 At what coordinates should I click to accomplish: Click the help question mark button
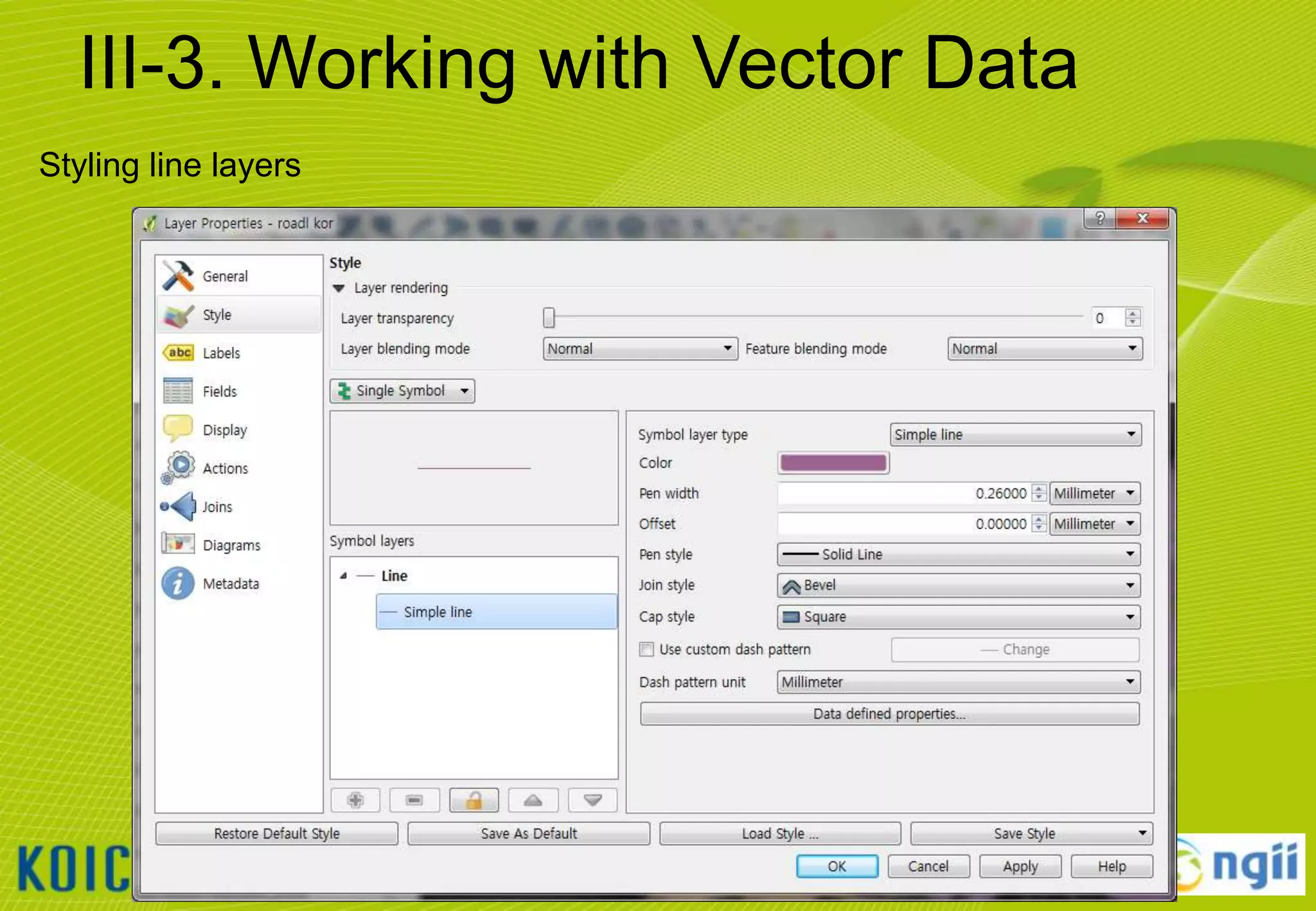coord(1100,218)
